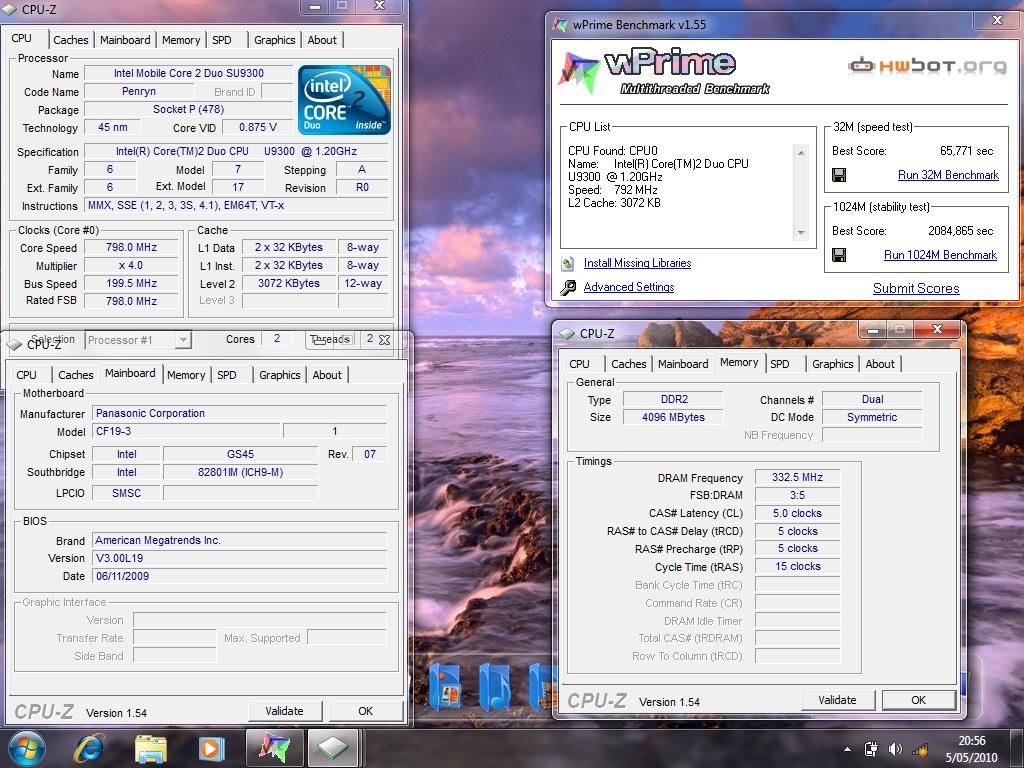Click the CPU List scrollbar down arrow
The width and height of the screenshot is (1024, 768).
coord(801,233)
